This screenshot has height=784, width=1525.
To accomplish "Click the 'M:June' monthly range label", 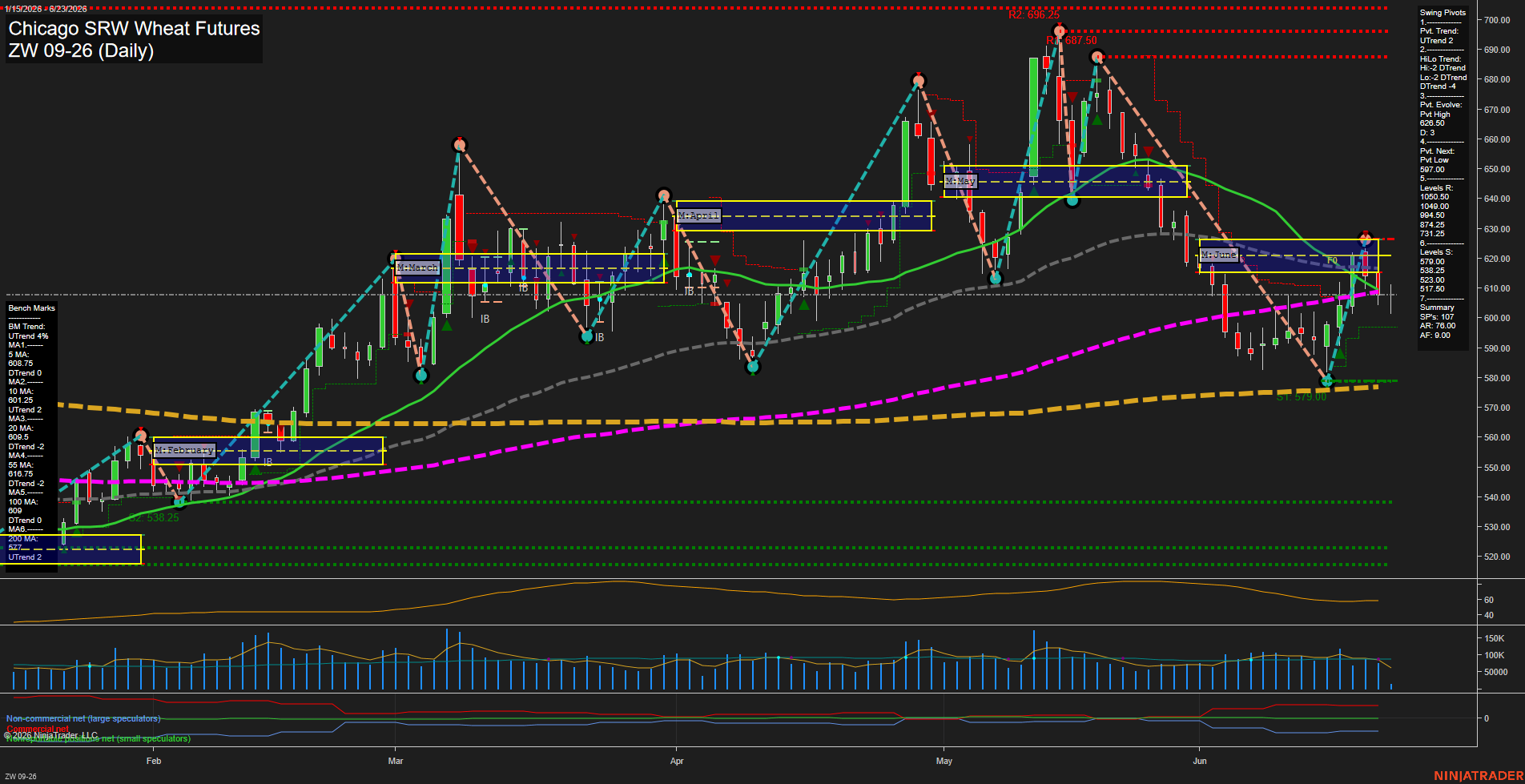I will [x=1219, y=255].
